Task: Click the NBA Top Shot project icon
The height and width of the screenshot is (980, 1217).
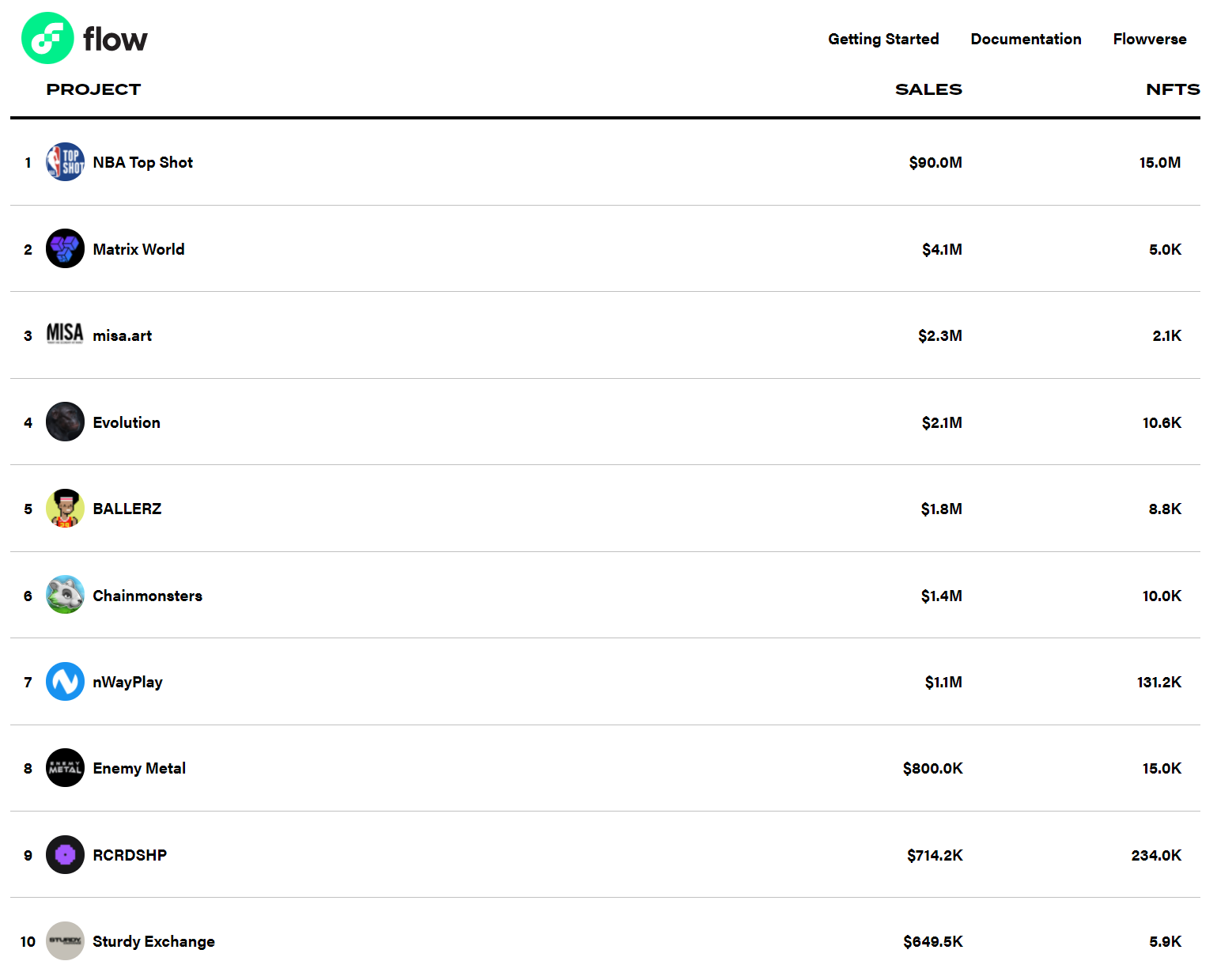Action: [x=65, y=162]
